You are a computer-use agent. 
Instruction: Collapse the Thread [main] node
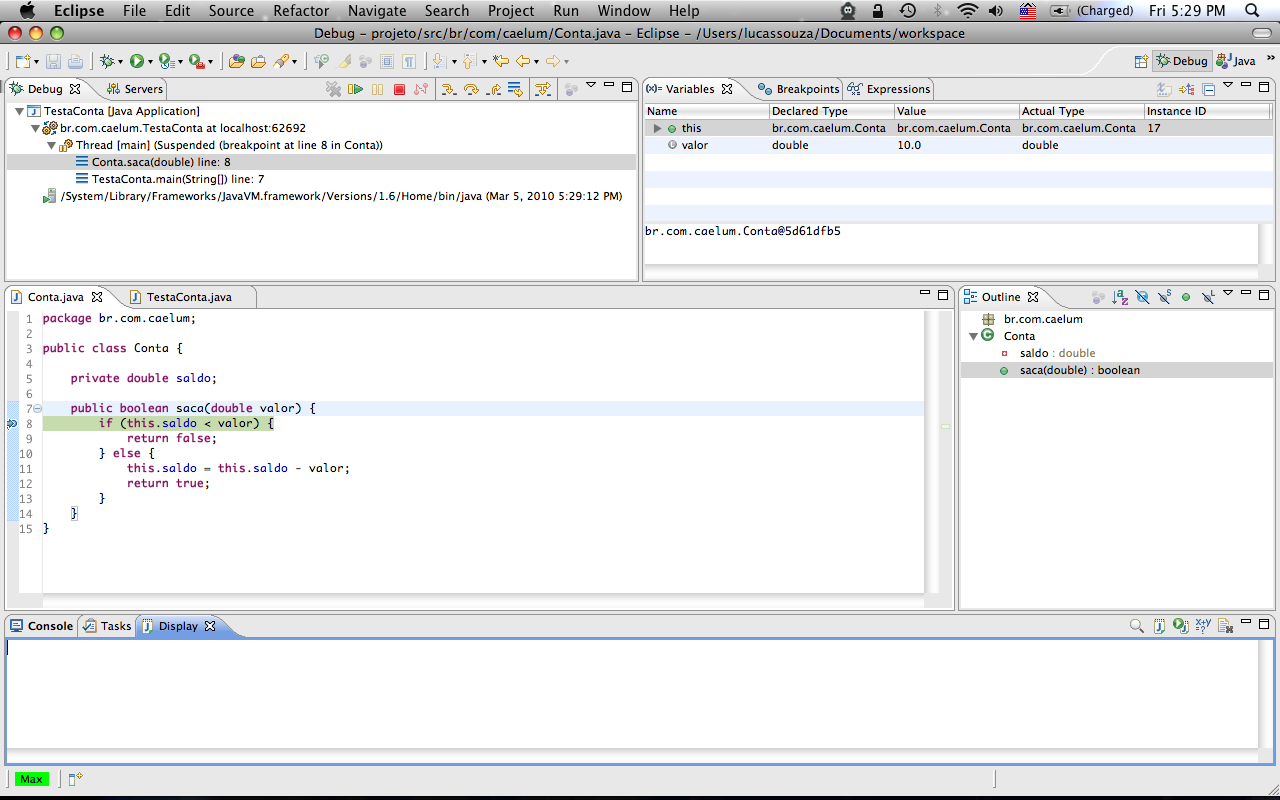click(x=52, y=145)
